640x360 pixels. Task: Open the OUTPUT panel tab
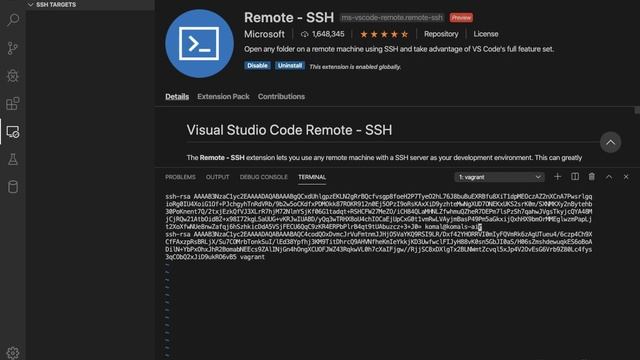(218, 177)
